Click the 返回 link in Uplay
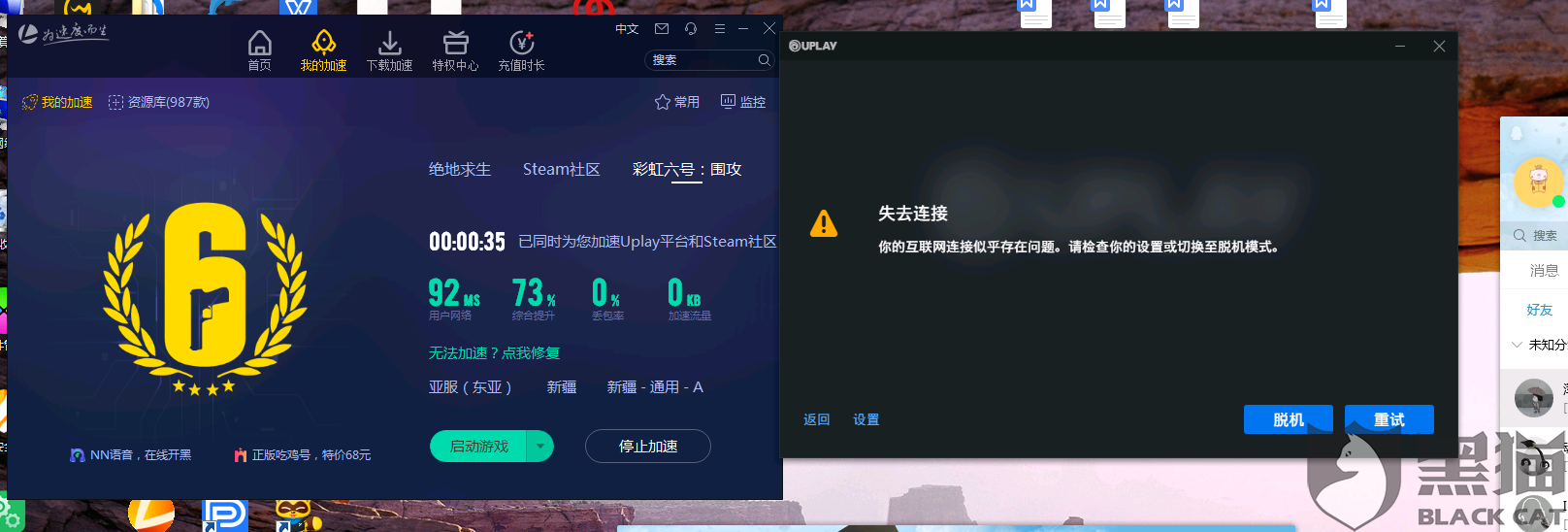 817,419
